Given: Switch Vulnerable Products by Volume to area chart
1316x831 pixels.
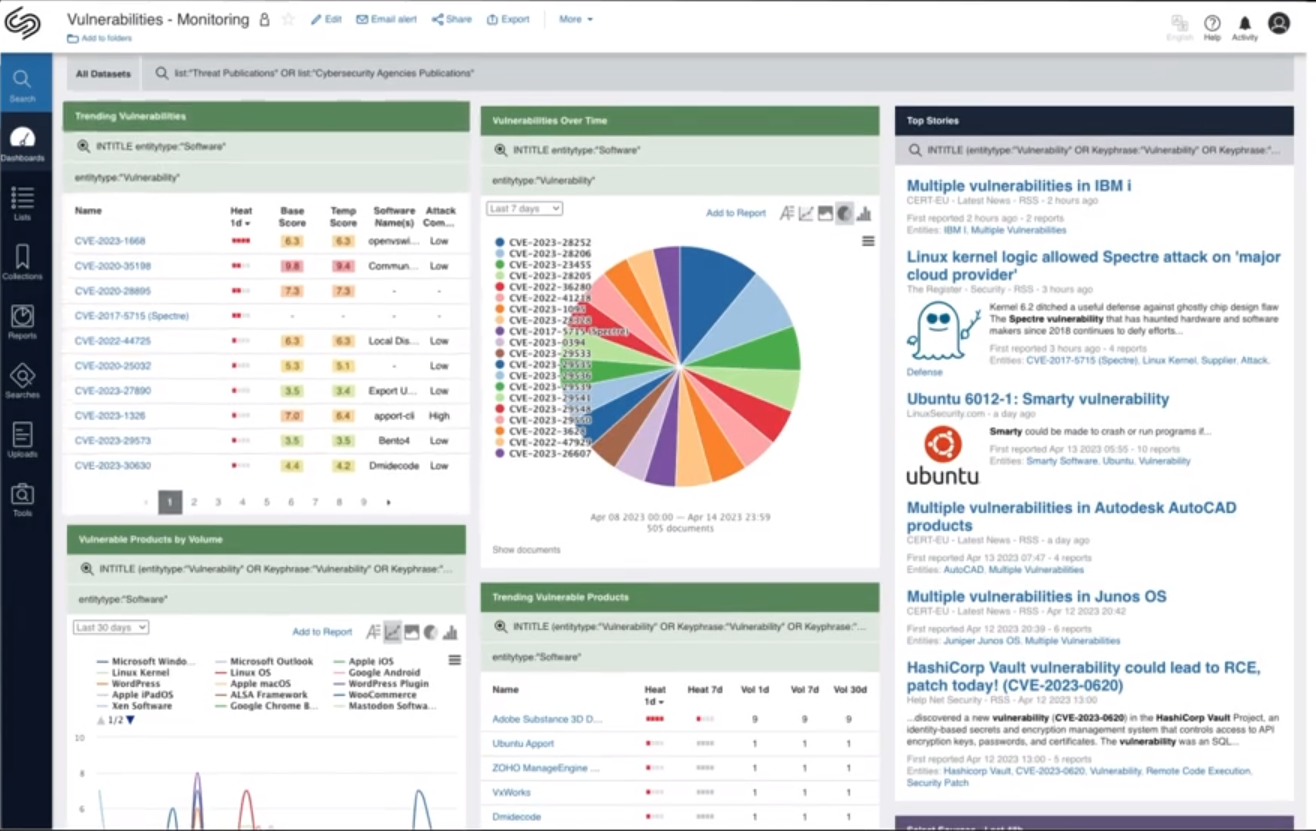Looking at the screenshot, I should [x=412, y=632].
